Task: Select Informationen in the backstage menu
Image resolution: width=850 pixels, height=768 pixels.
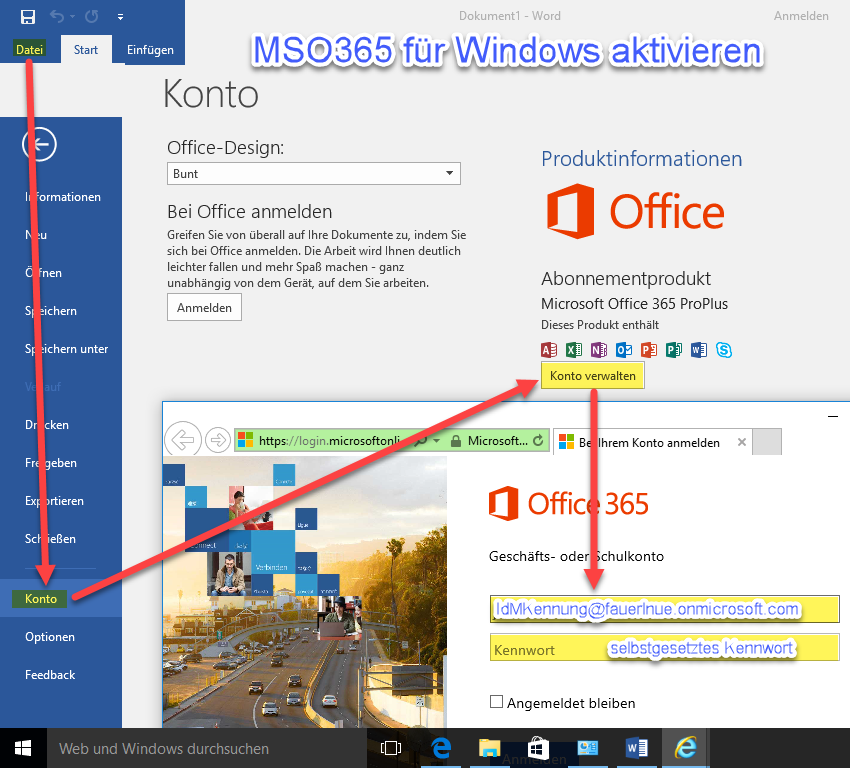Action: (63, 197)
